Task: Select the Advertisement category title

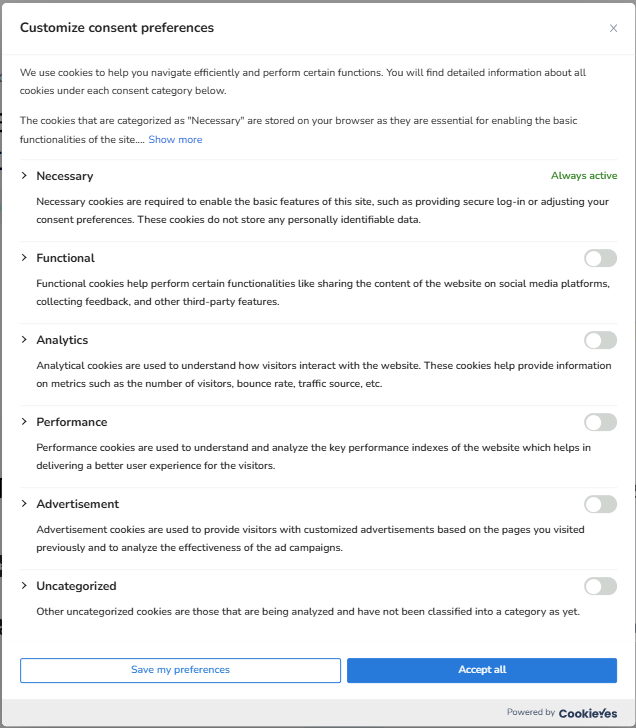Action: pyautogui.click(x=78, y=504)
